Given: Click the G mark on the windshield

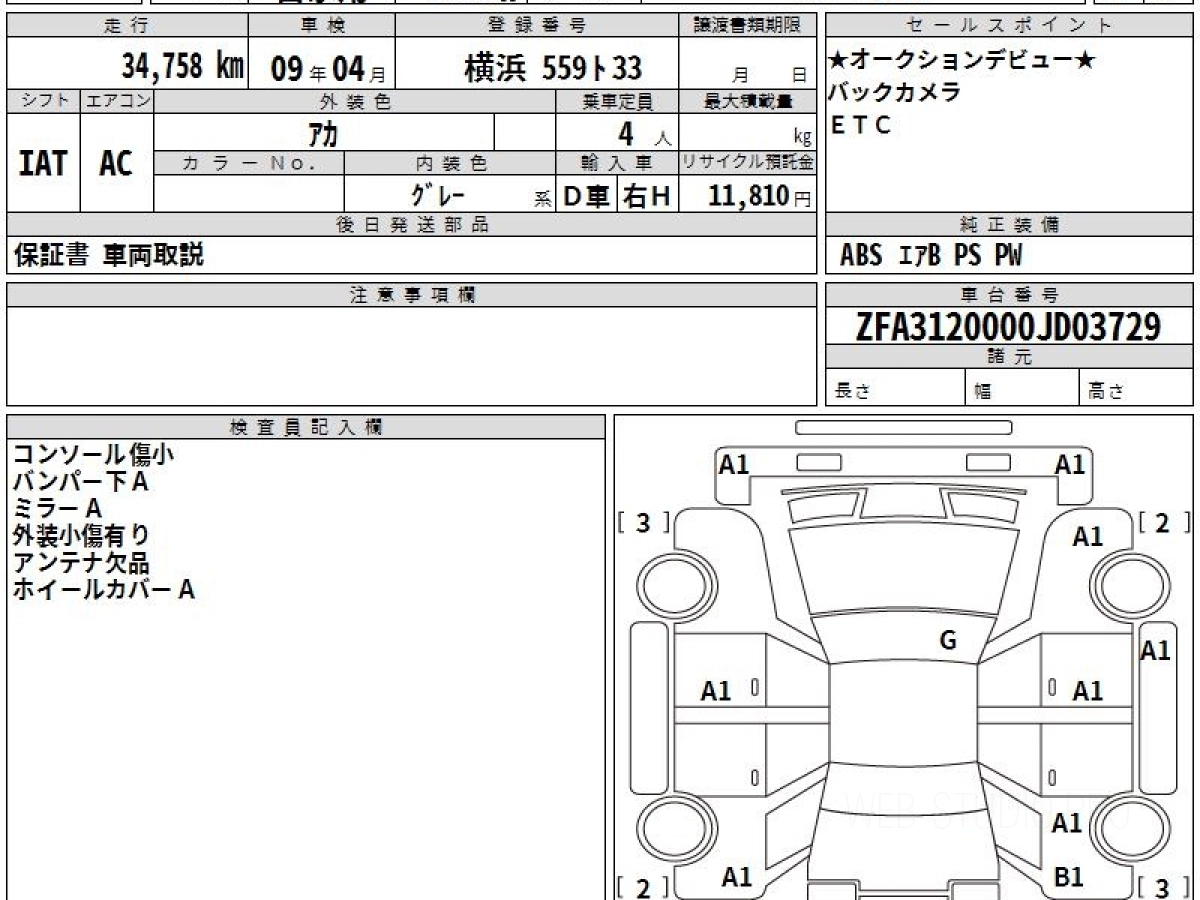Looking at the screenshot, I should (x=948, y=641).
